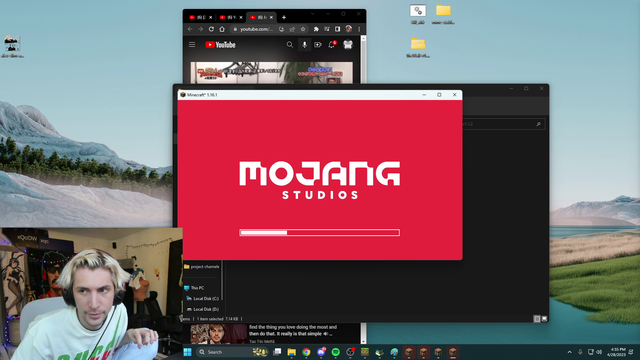The height and width of the screenshot is (360, 640).
Task: Open the top YouTube video thumbnail
Action: 271,73
